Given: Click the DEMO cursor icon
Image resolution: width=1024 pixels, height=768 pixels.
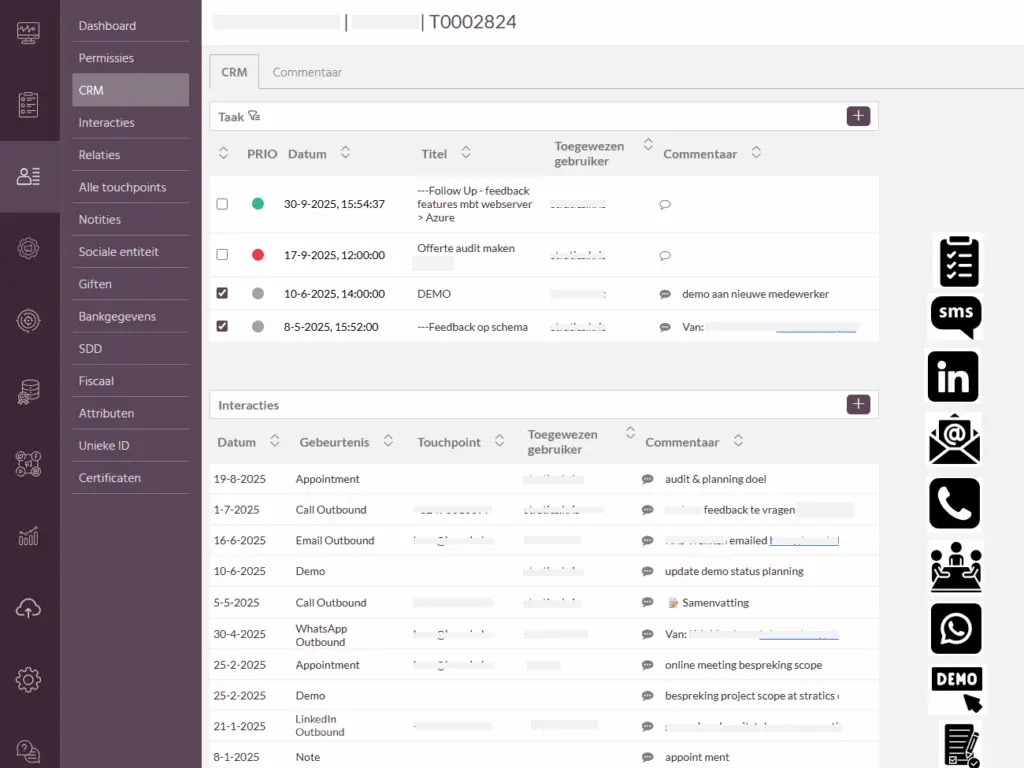Looking at the screenshot, I should [957, 689].
